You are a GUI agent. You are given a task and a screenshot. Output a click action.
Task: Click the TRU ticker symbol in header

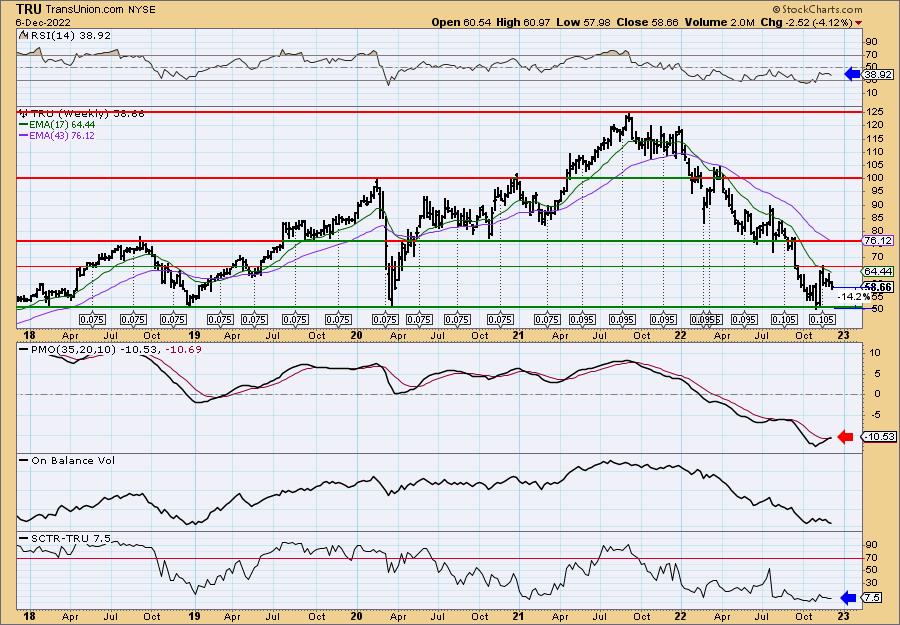pyautogui.click(x=29, y=9)
